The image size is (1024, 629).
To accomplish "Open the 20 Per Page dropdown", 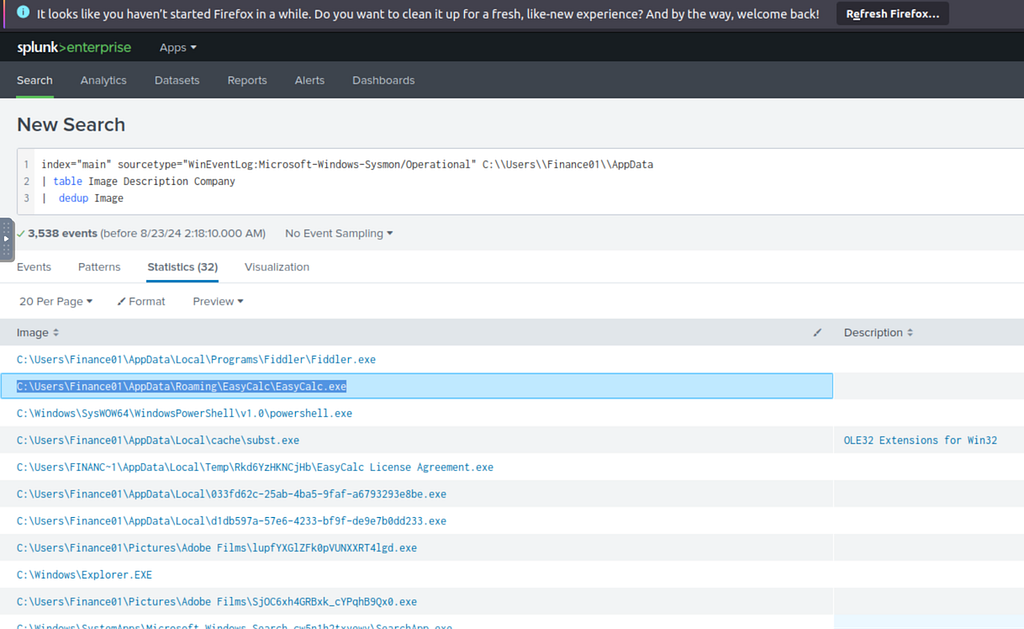I will coord(56,301).
